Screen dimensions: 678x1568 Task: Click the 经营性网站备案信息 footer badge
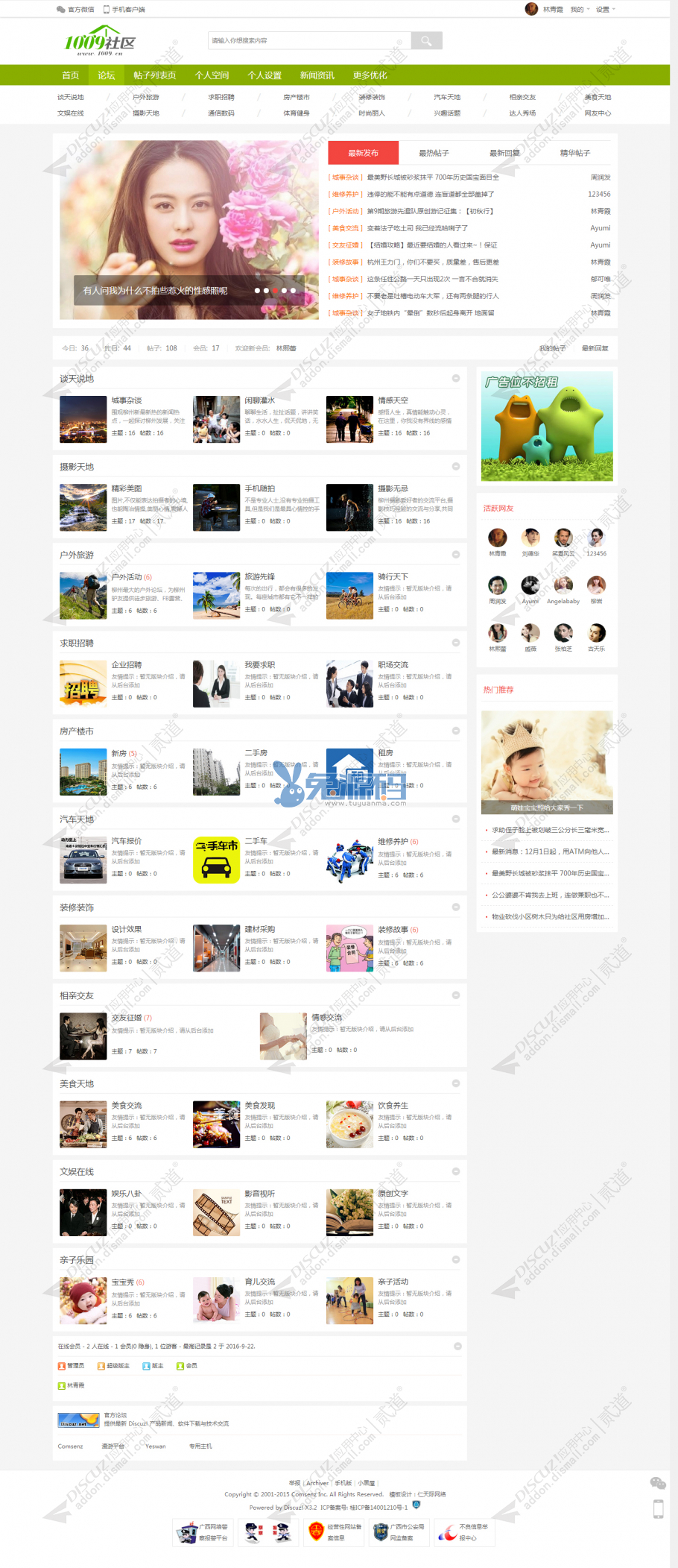pos(335,1532)
